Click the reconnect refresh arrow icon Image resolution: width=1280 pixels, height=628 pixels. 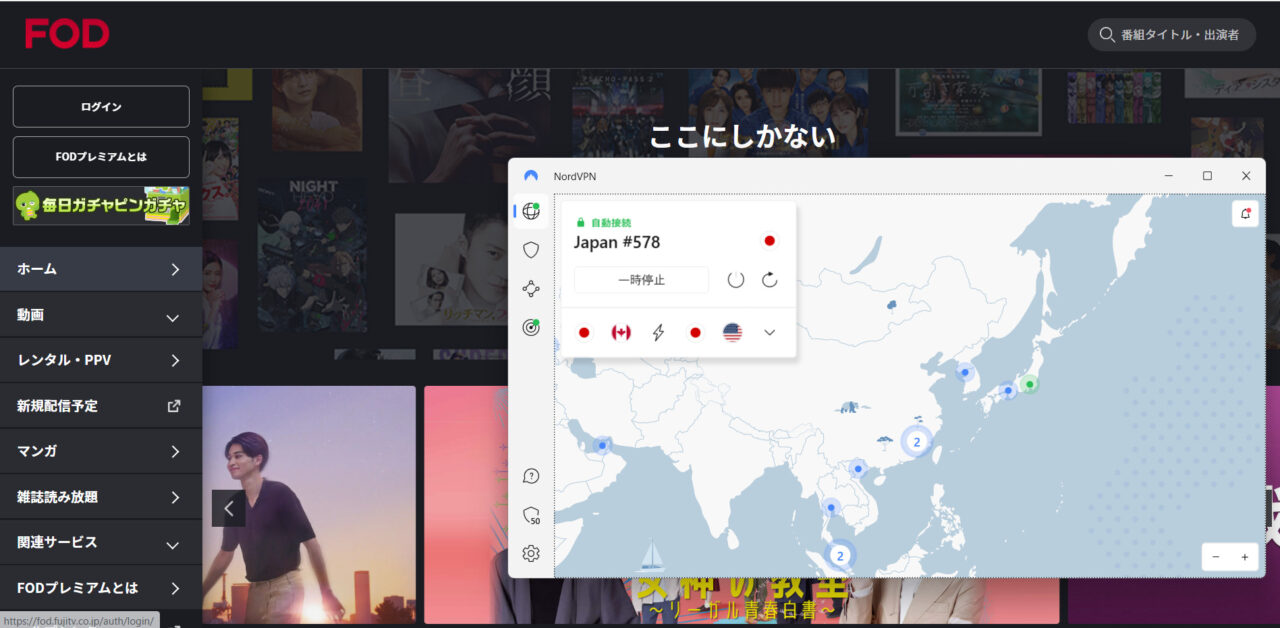click(x=769, y=280)
